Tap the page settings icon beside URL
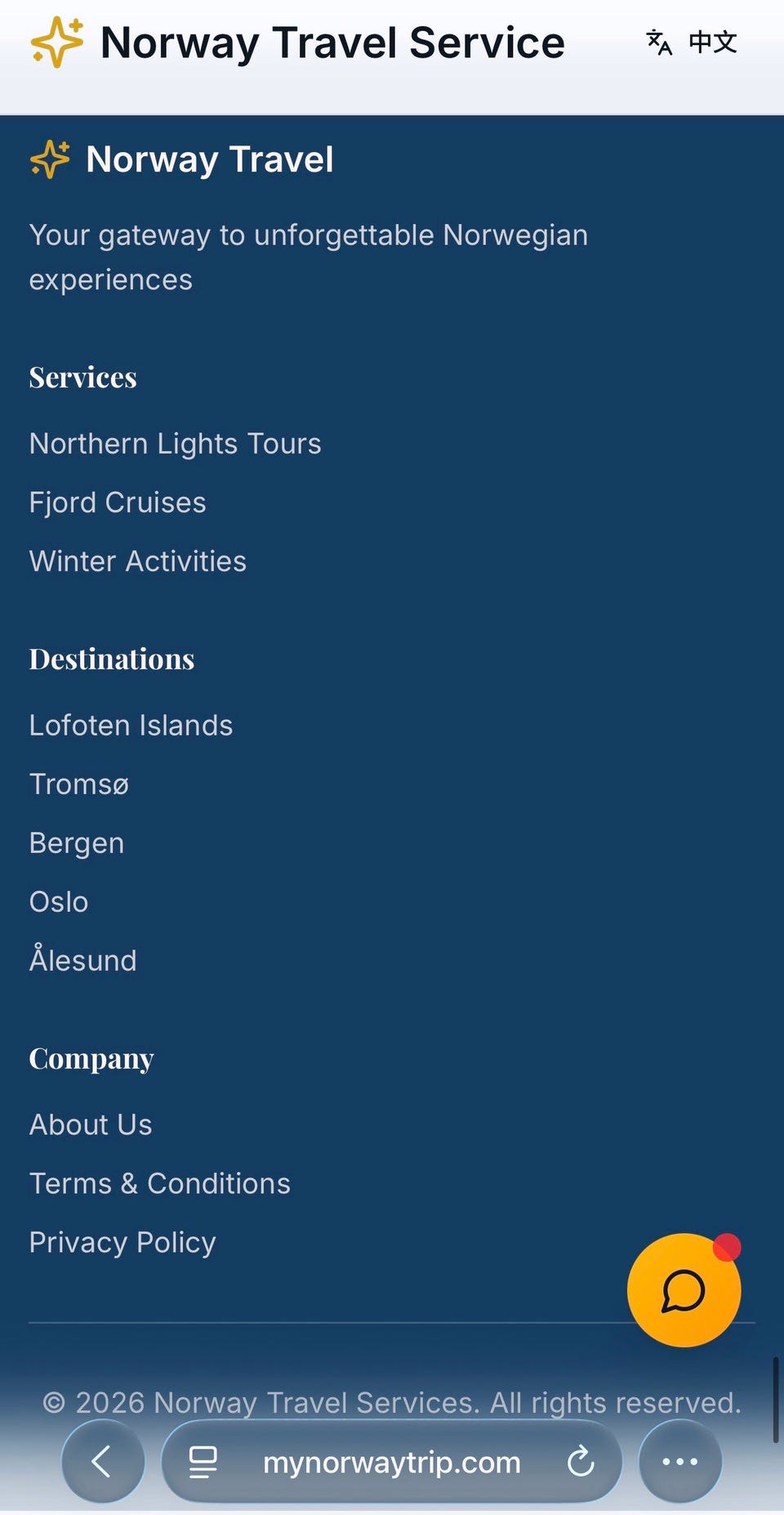Image resolution: width=784 pixels, height=1515 pixels. (203, 1462)
